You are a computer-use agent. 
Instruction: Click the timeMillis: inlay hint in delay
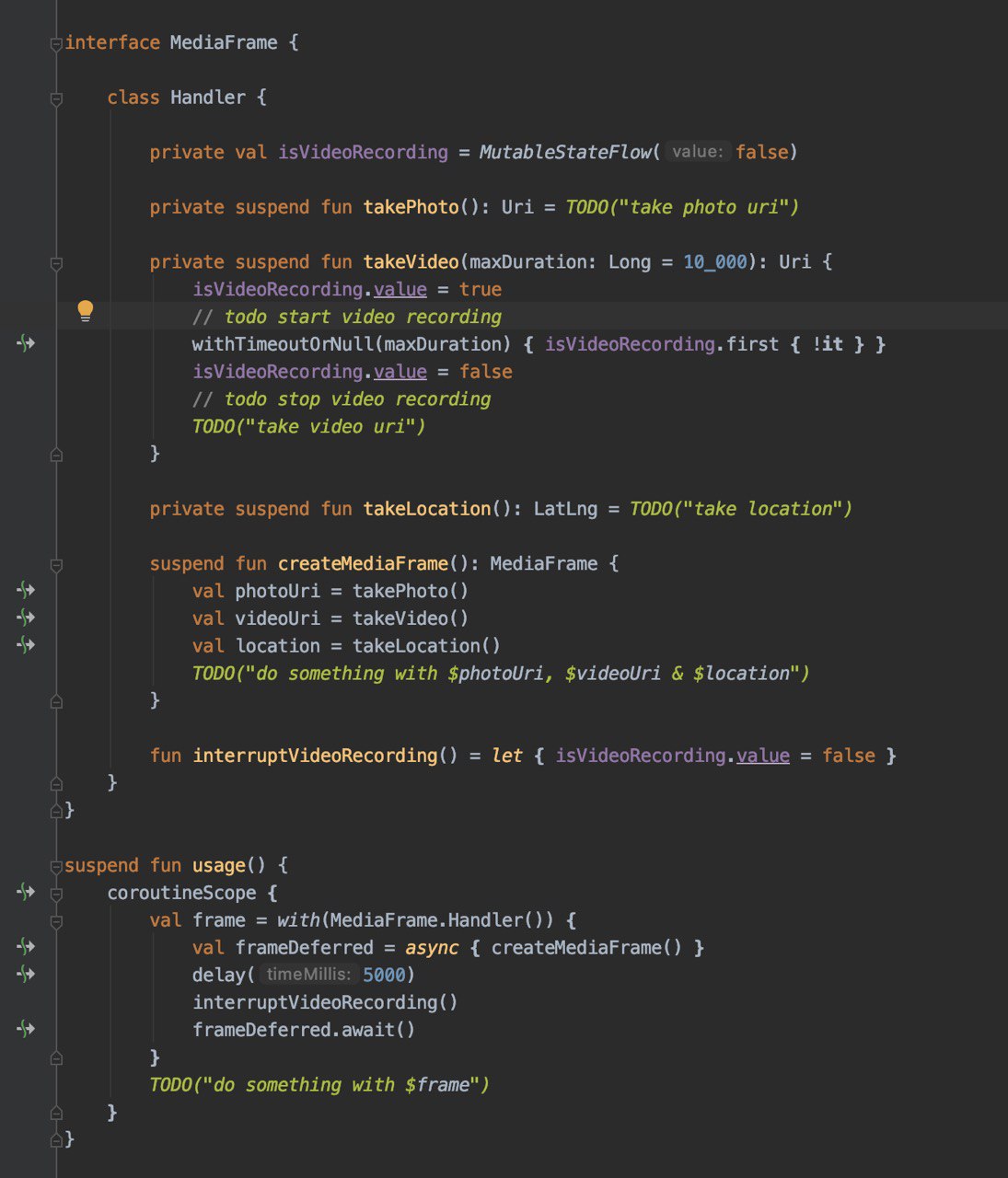coord(307,975)
